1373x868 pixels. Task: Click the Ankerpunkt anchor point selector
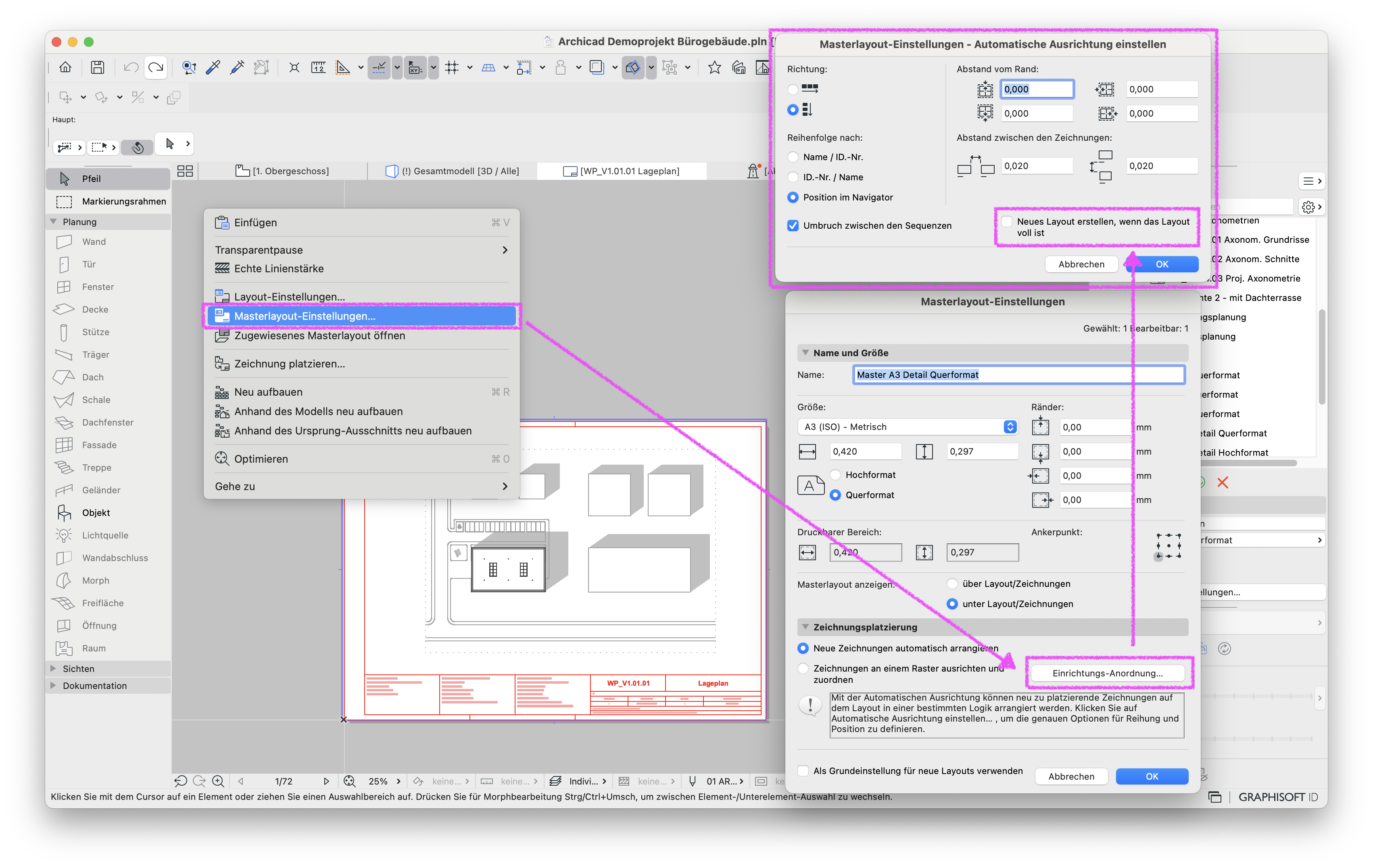point(1169,546)
